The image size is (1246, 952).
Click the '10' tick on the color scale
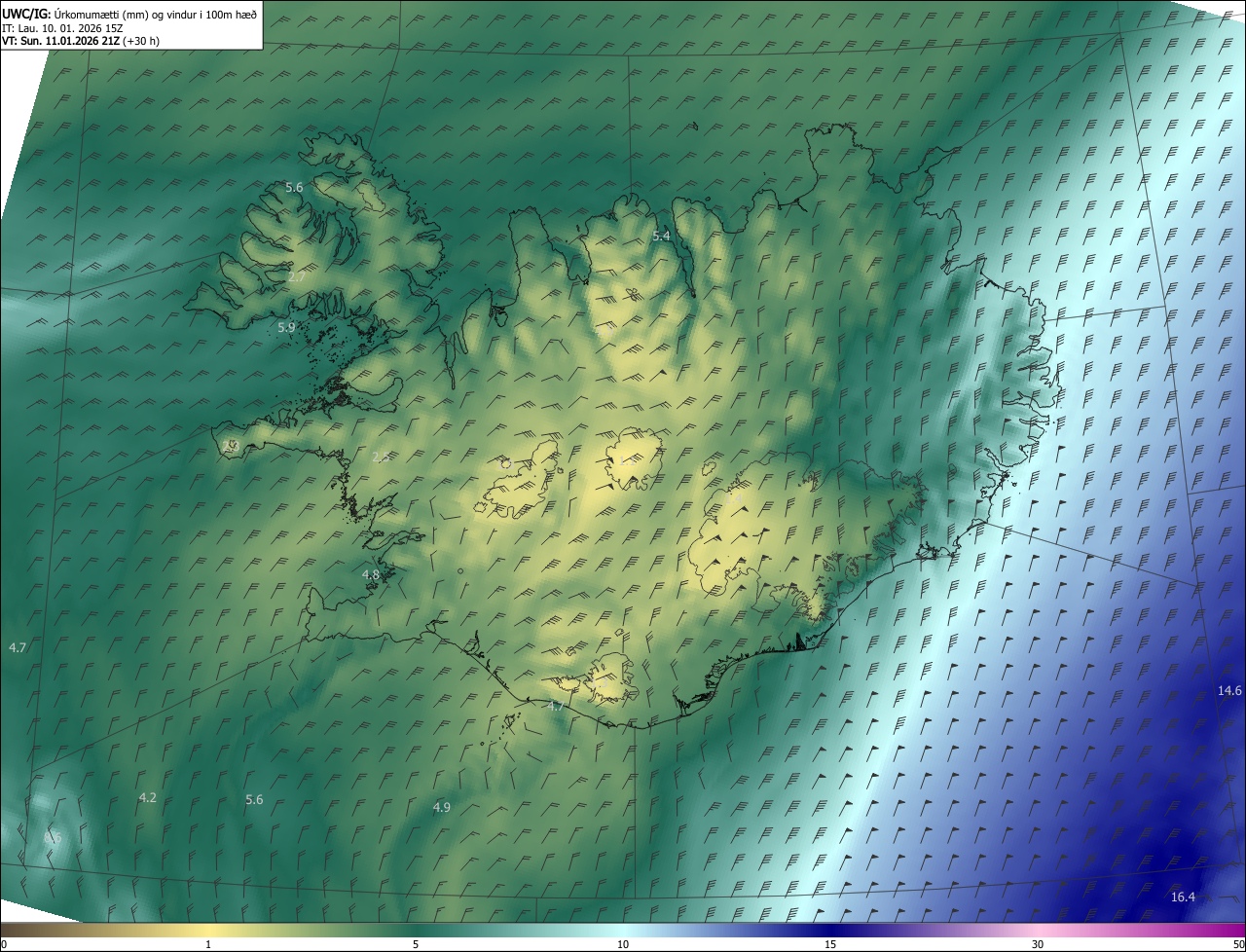[x=623, y=944]
